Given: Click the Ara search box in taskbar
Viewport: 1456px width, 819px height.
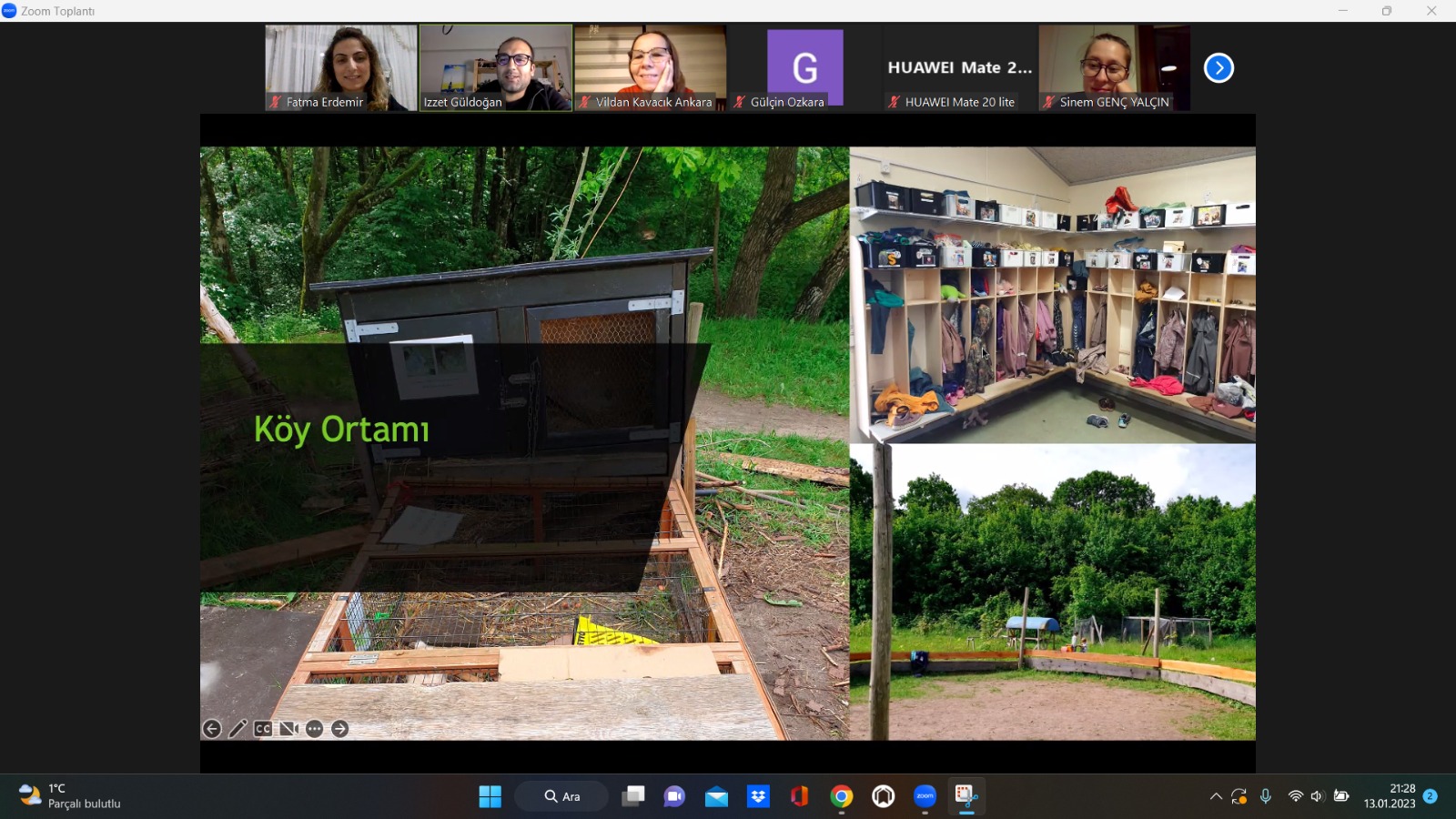Looking at the screenshot, I should [561, 796].
